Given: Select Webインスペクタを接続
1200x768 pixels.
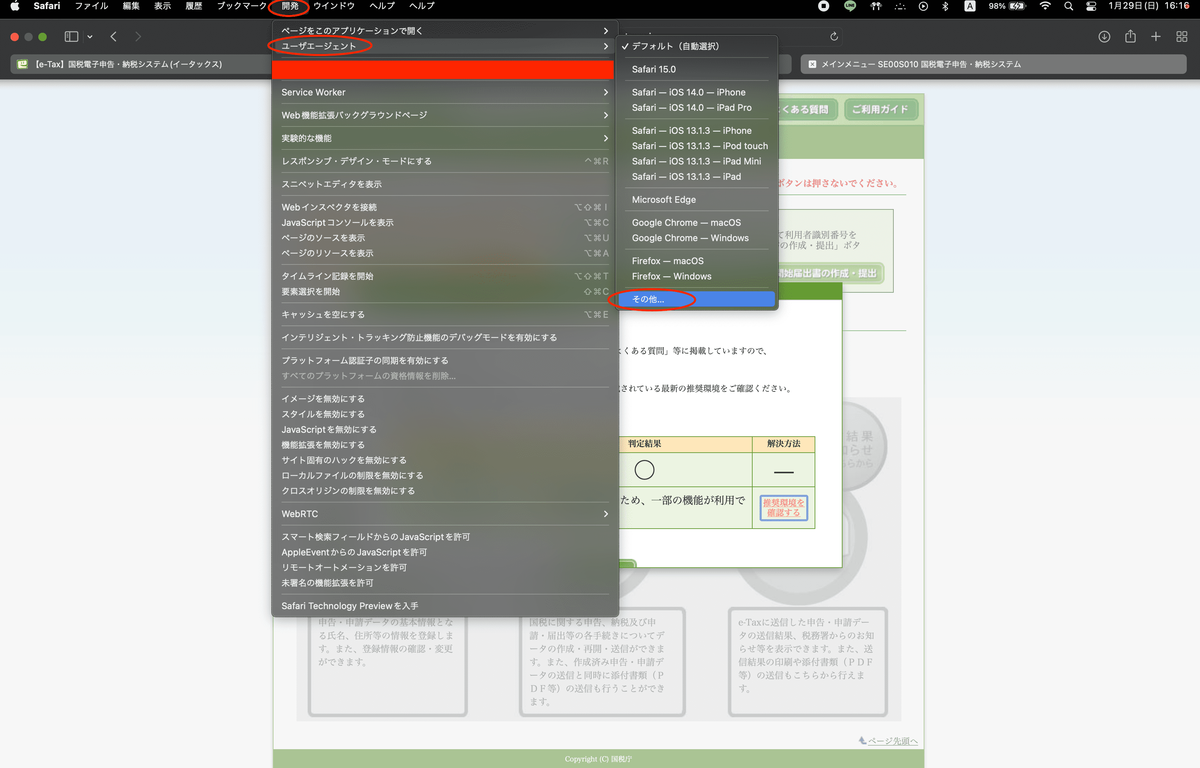Looking at the screenshot, I should point(445,207).
